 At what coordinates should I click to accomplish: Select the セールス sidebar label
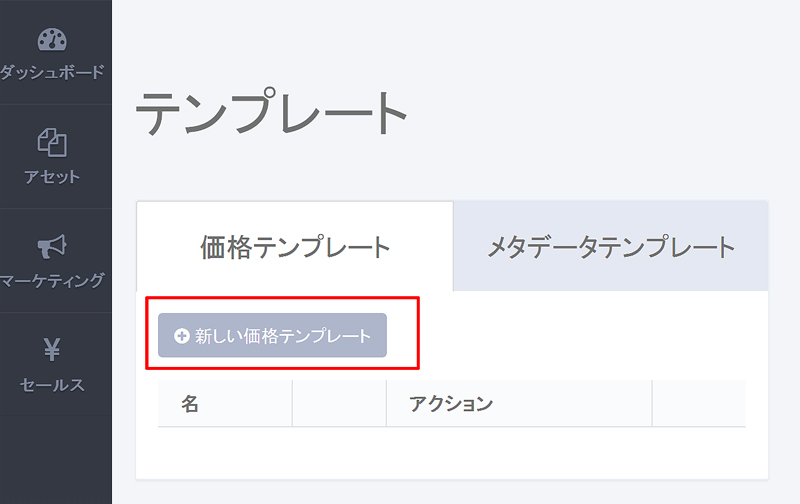pyautogui.click(x=52, y=385)
